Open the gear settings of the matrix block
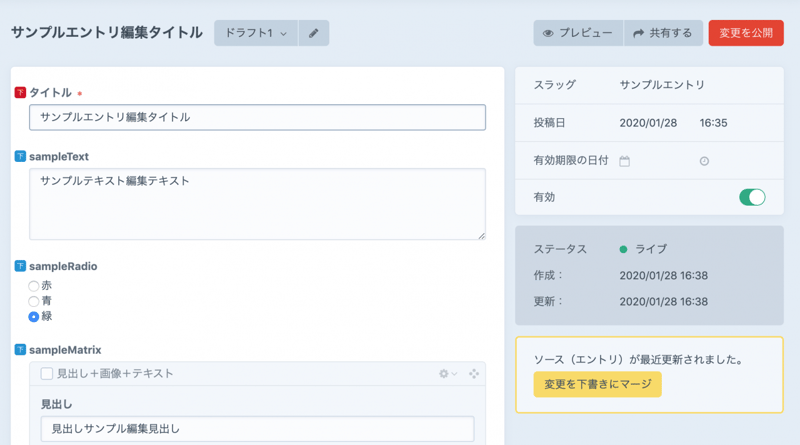800x445 pixels. (x=447, y=373)
